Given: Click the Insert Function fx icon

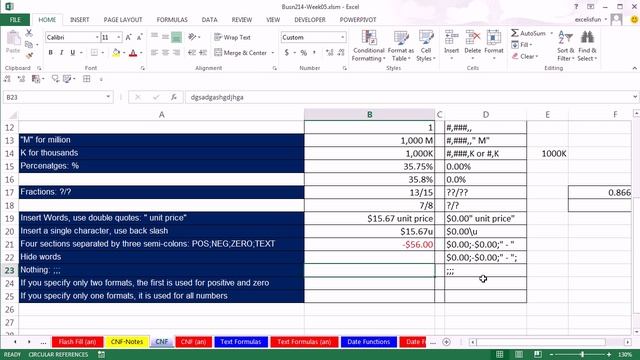Looking at the screenshot, I should coord(174,97).
